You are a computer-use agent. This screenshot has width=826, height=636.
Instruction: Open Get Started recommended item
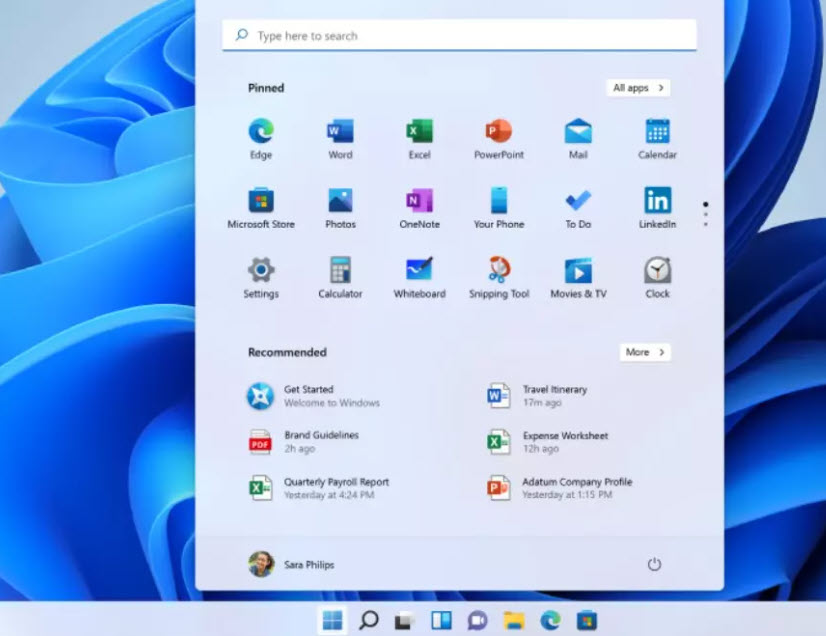313,396
